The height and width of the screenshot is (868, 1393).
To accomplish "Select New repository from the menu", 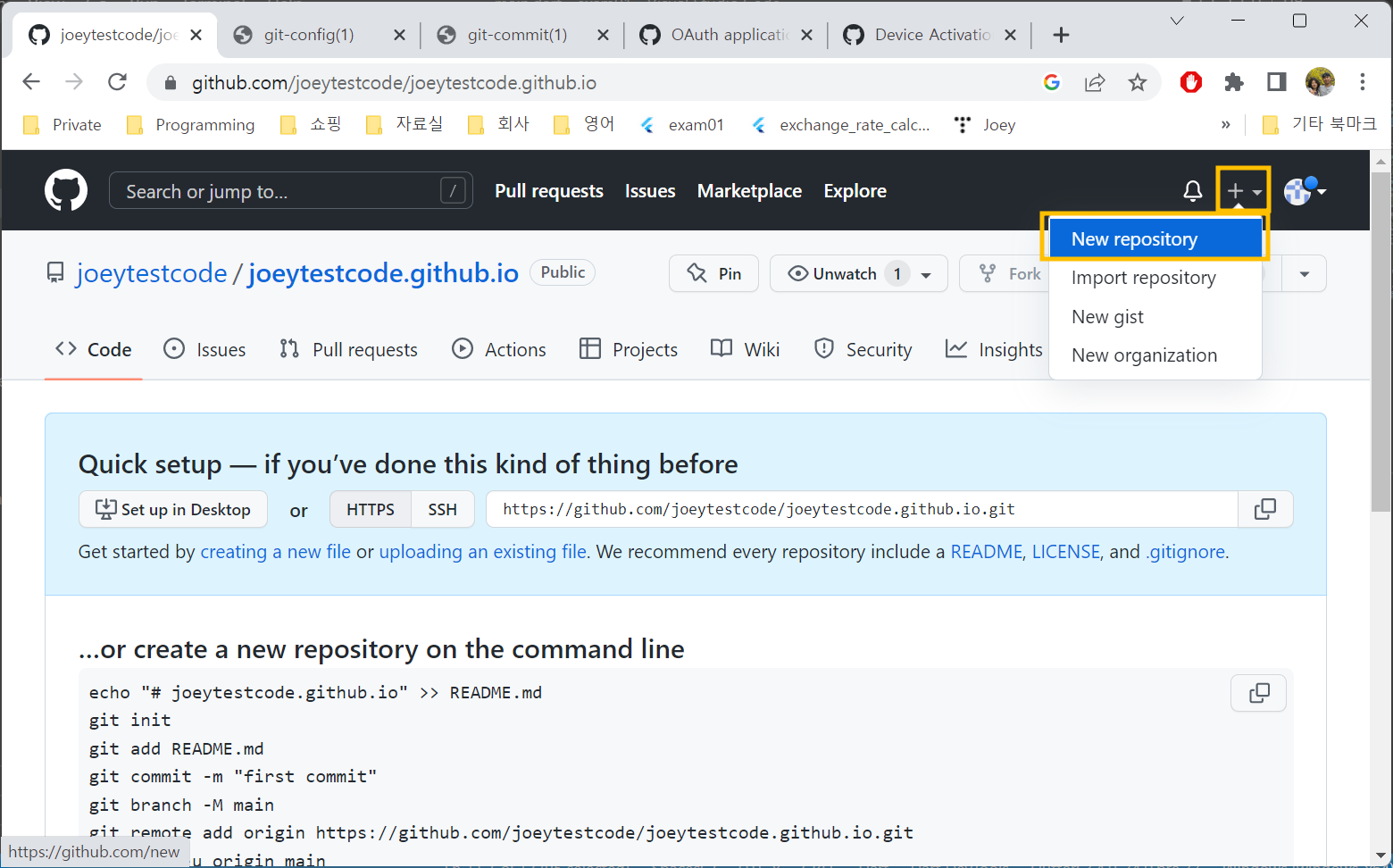I will 1155,239.
